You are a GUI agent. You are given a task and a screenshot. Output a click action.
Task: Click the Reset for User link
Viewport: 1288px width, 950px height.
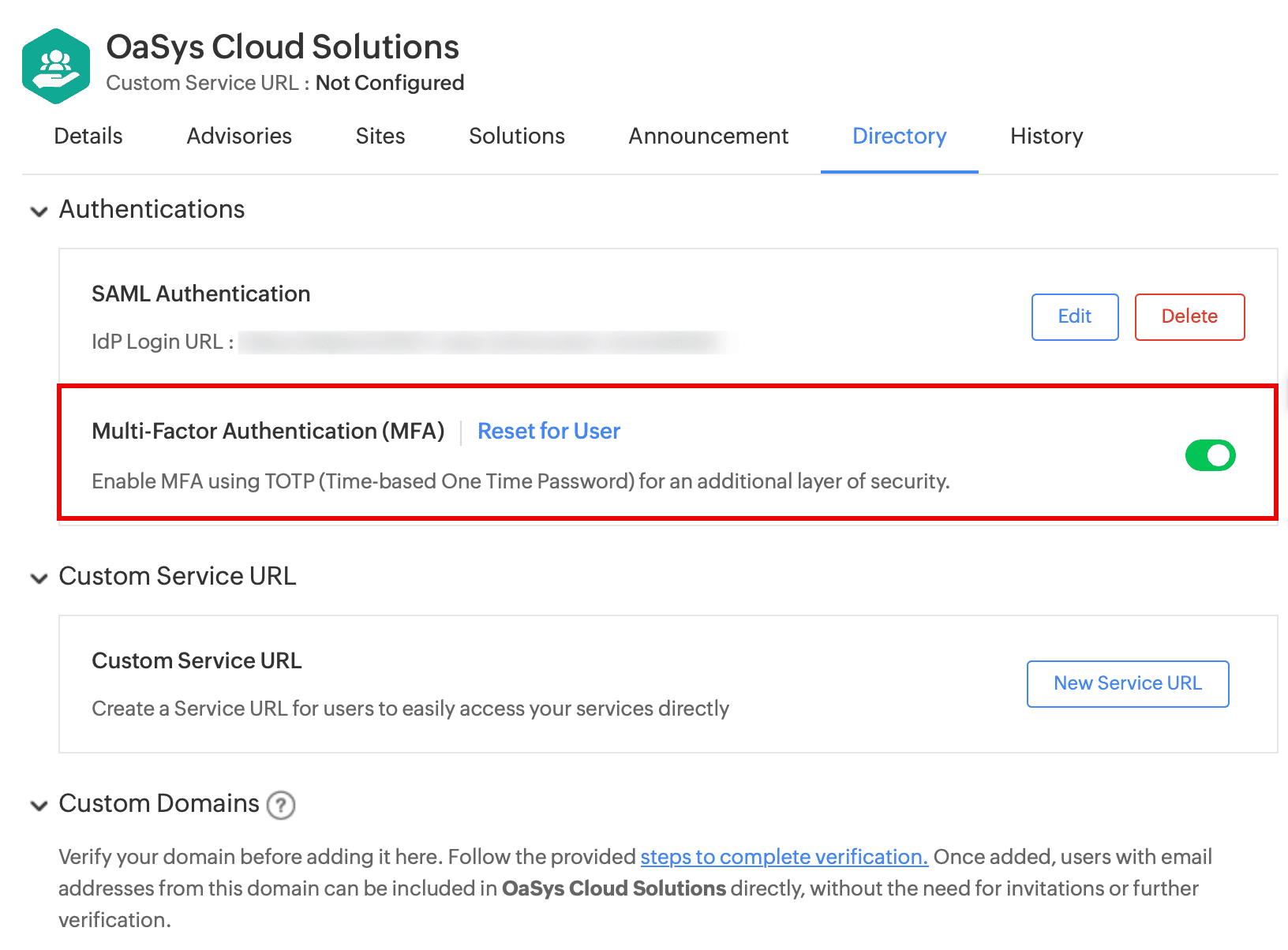click(549, 431)
